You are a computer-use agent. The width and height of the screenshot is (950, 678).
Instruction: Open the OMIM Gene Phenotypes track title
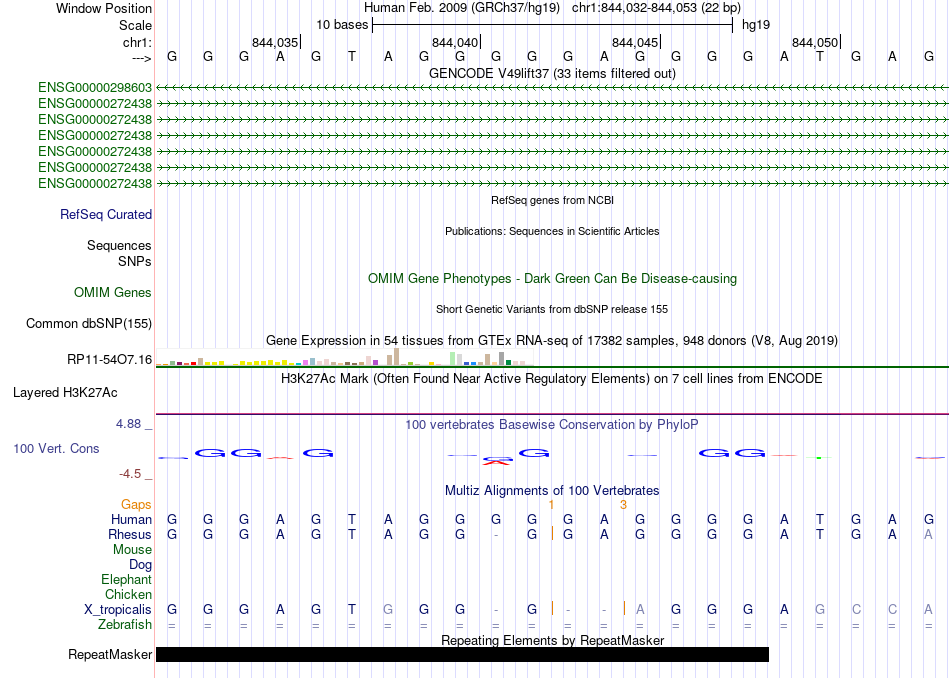[x=552, y=279]
